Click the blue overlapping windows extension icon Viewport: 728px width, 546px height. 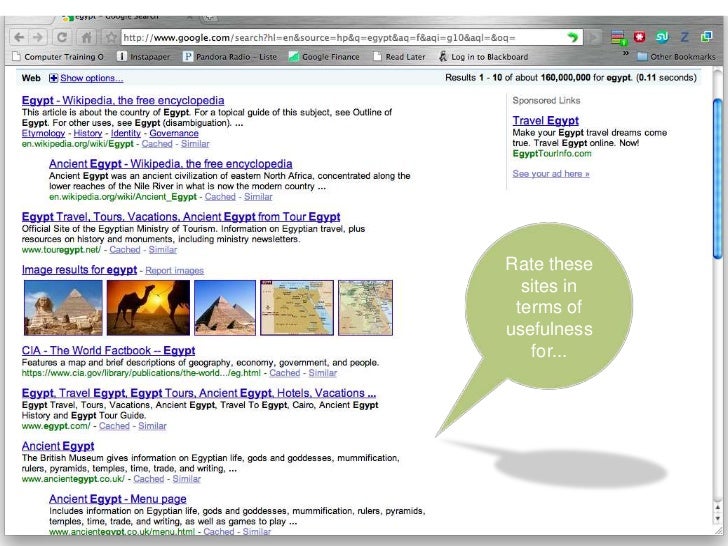tap(706, 37)
